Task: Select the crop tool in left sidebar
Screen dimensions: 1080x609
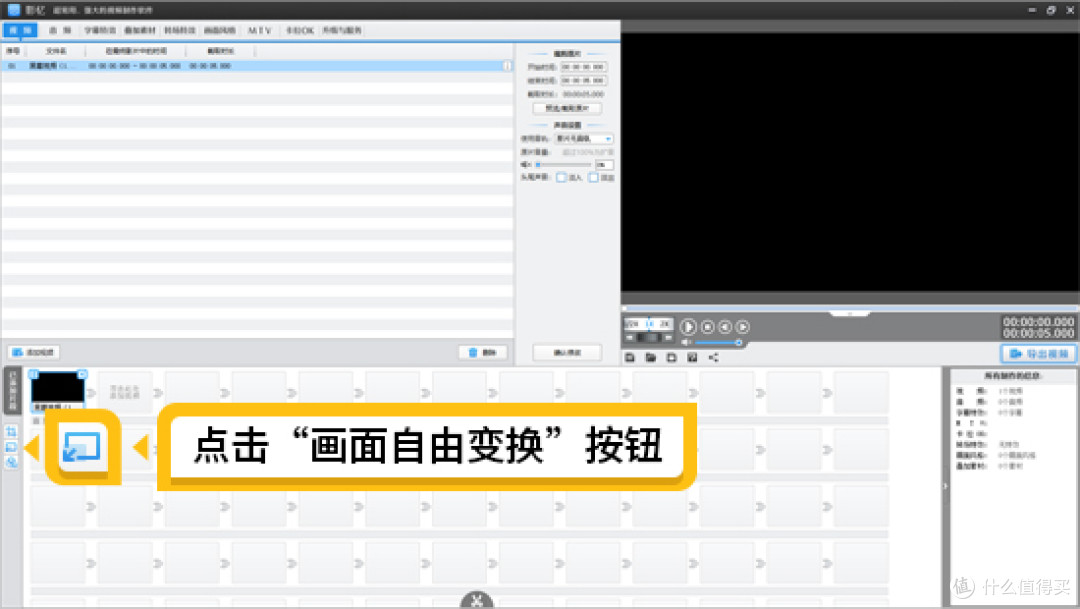Action: pyautogui.click(x=11, y=432)
